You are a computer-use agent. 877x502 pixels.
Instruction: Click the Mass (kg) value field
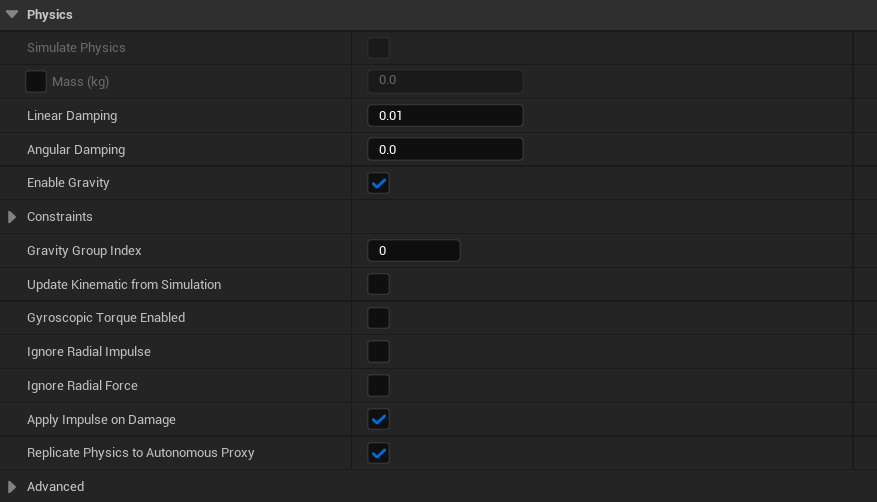pos(445,81)
